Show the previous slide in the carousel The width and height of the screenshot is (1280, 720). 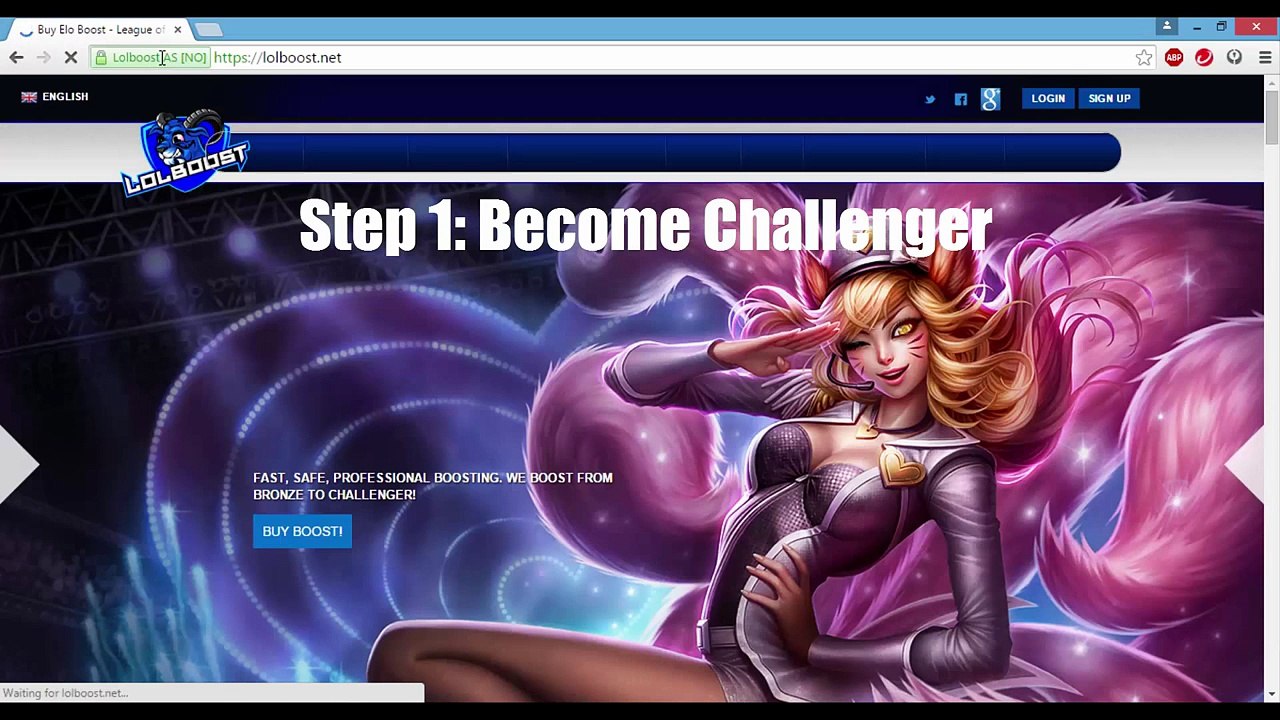(x=19, y=465)
